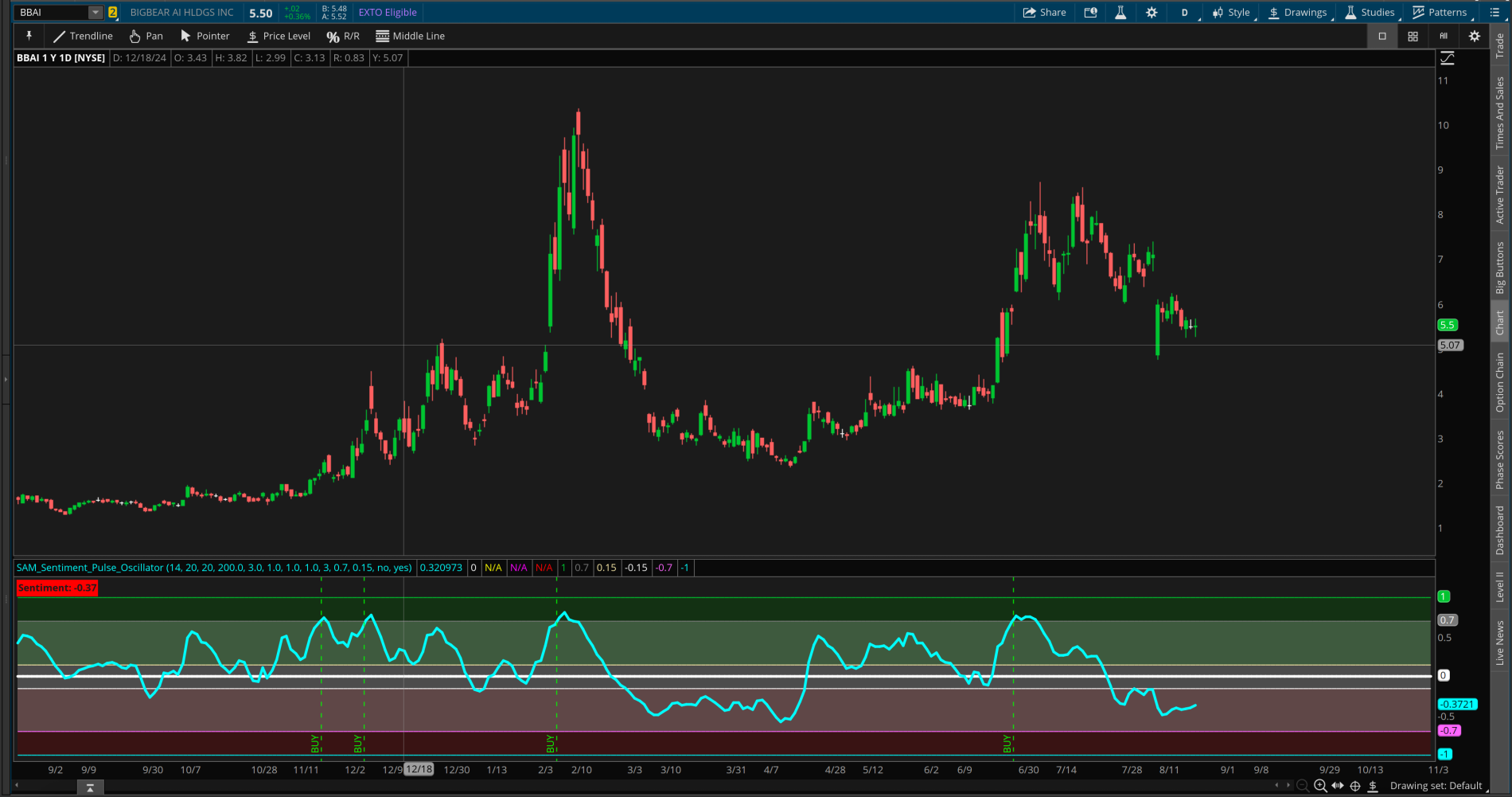
Task: Switch to the four-chart grid layout
Action: pos(1413,36)
